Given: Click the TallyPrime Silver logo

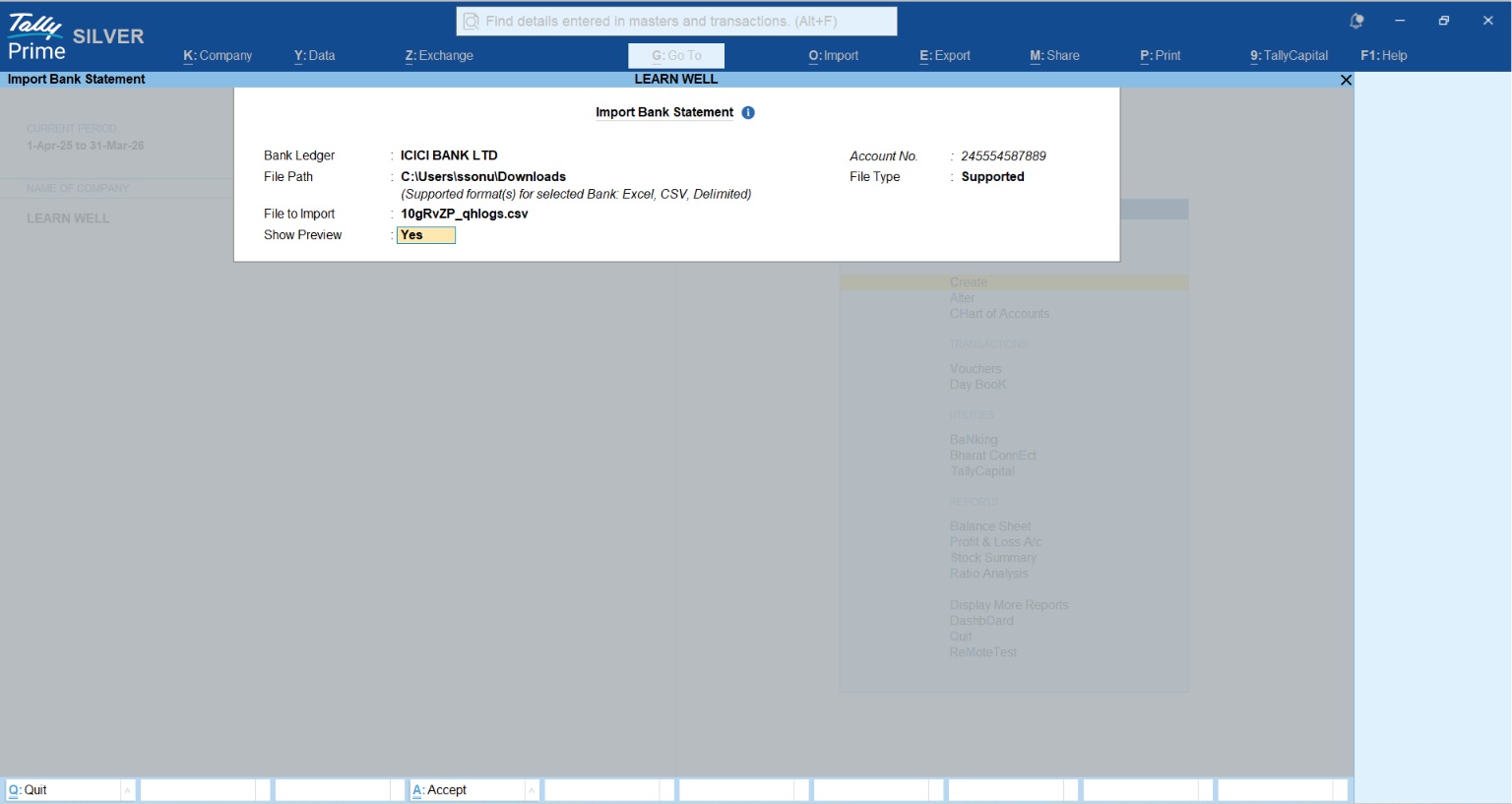Looking at the screenshot, I should click(76, 37).
